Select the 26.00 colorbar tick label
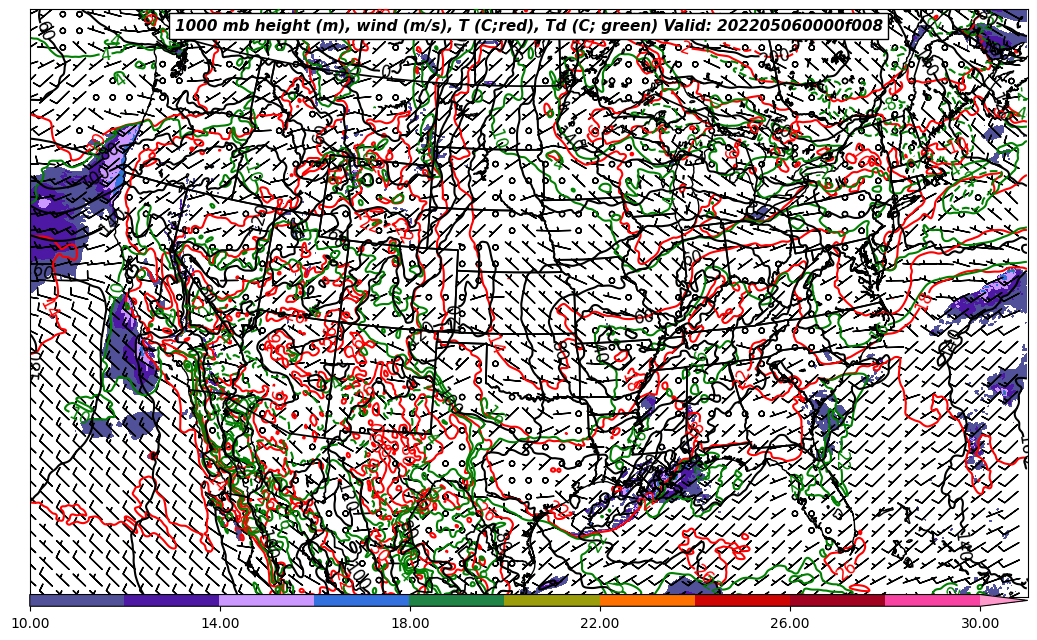 click(x=790, y=623)
